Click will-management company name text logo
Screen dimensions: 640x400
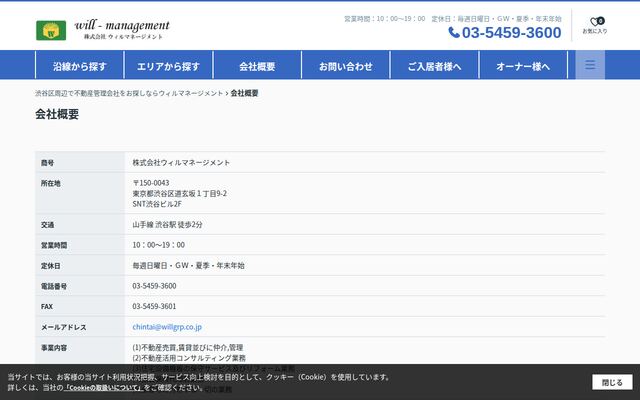122,30
